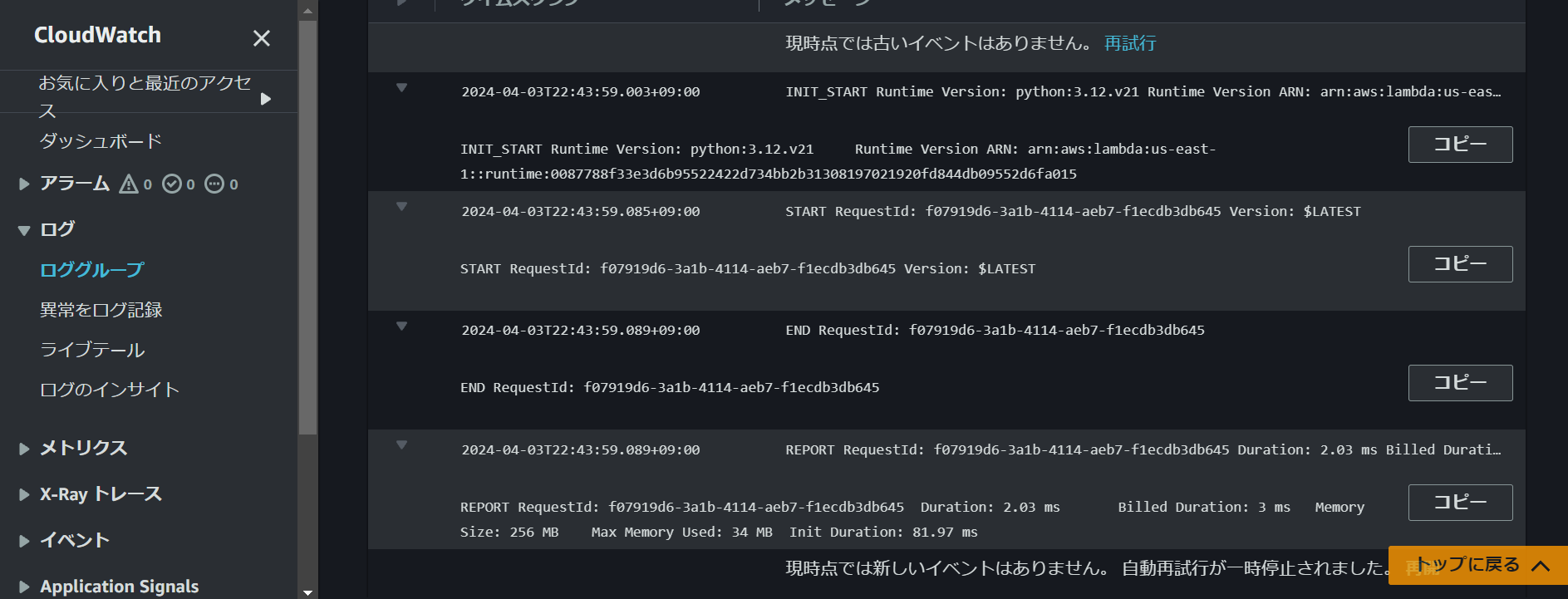Click the OK checkmark alarm icon
This screenshot has width=1568, height=599.
click(x=172, y=184)
